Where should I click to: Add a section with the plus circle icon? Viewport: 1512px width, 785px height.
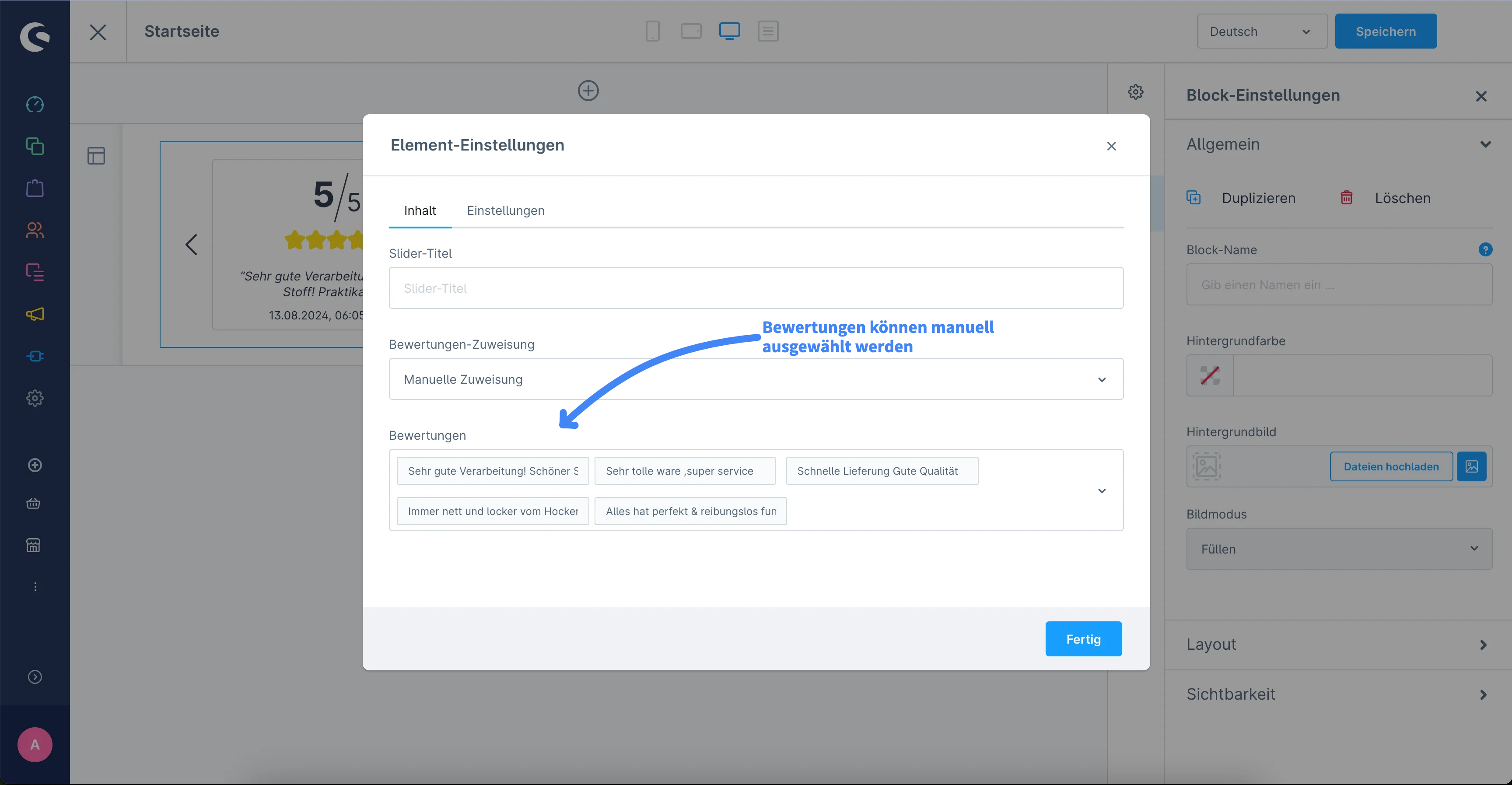[x=588, y=91]
